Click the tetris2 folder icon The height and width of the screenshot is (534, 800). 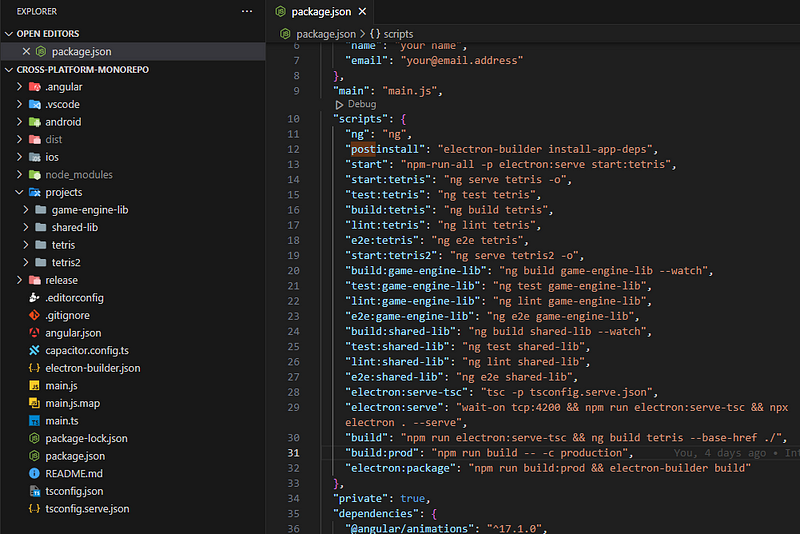(41, 263)
